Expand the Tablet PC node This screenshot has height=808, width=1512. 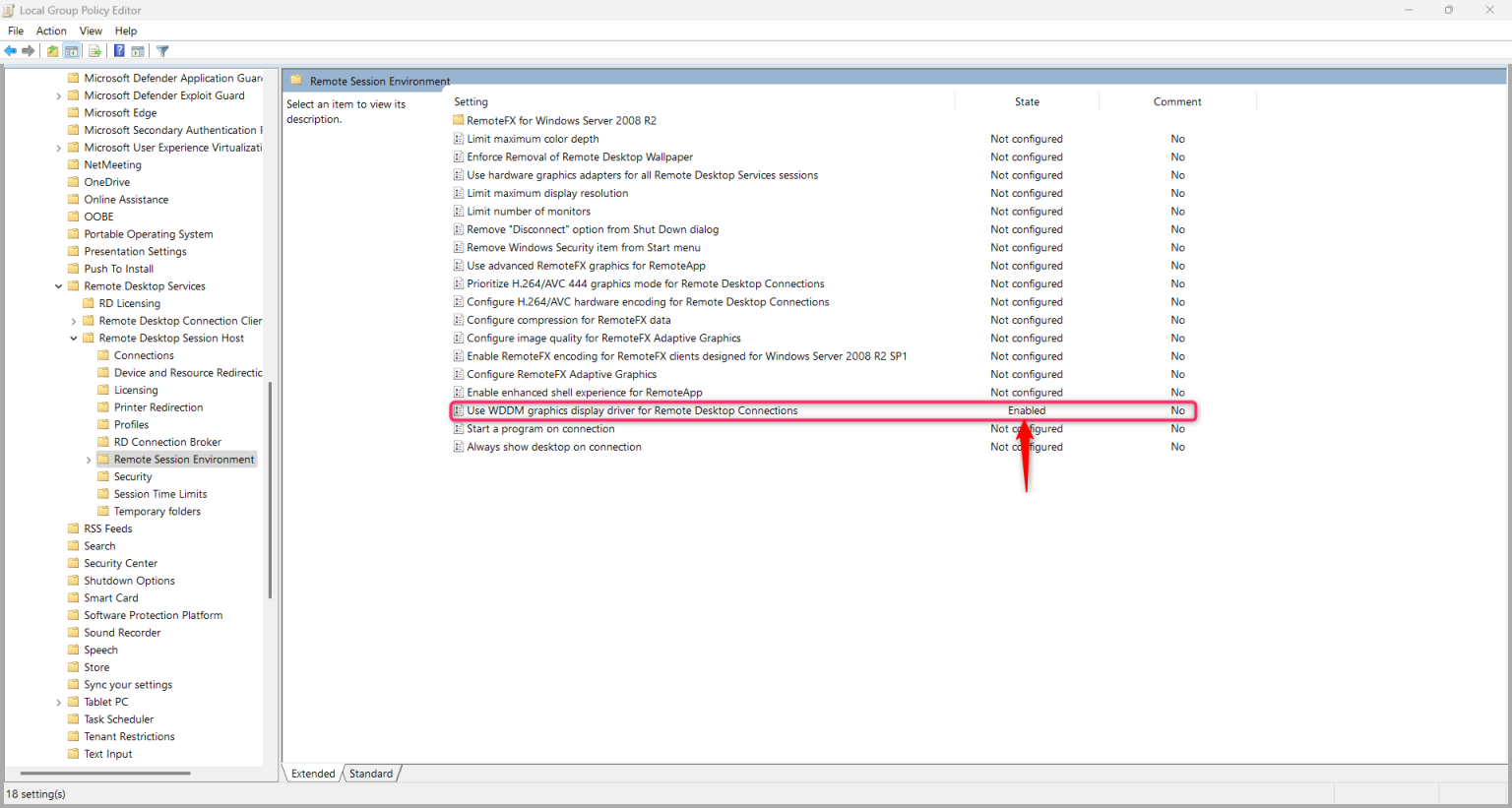[x=59, y=701]
